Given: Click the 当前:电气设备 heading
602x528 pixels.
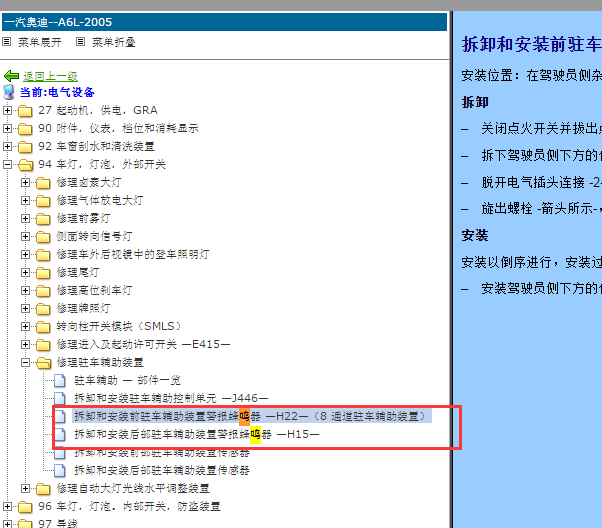Looking at the screenshot, I should (57, 92).
